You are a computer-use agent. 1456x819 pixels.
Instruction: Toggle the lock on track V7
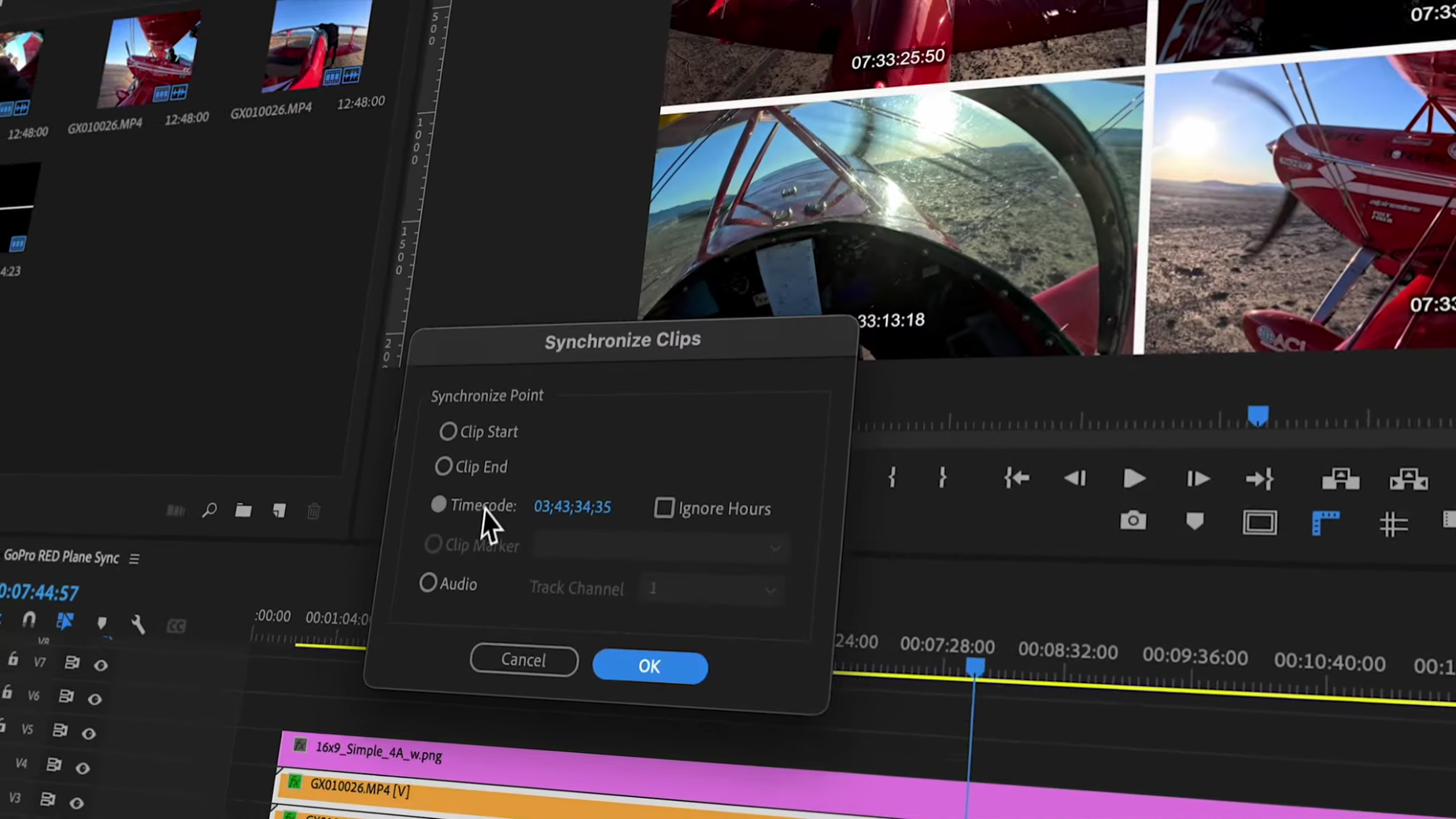(13, 660)
